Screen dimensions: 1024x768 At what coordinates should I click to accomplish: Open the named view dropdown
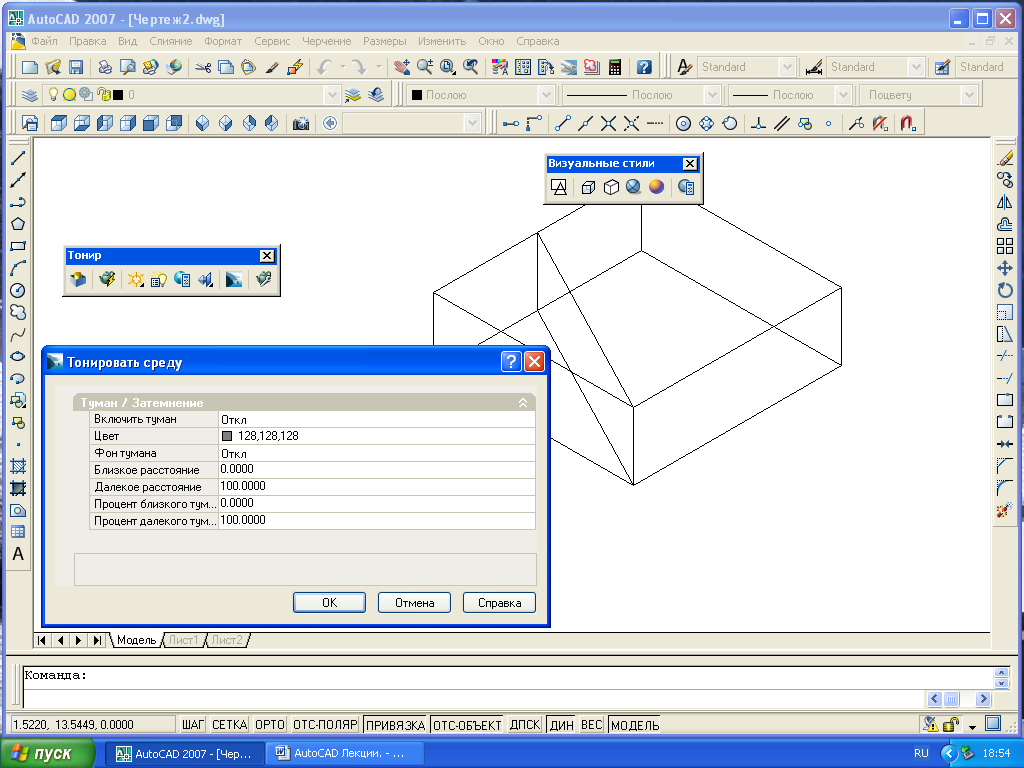tap(472, 123)
